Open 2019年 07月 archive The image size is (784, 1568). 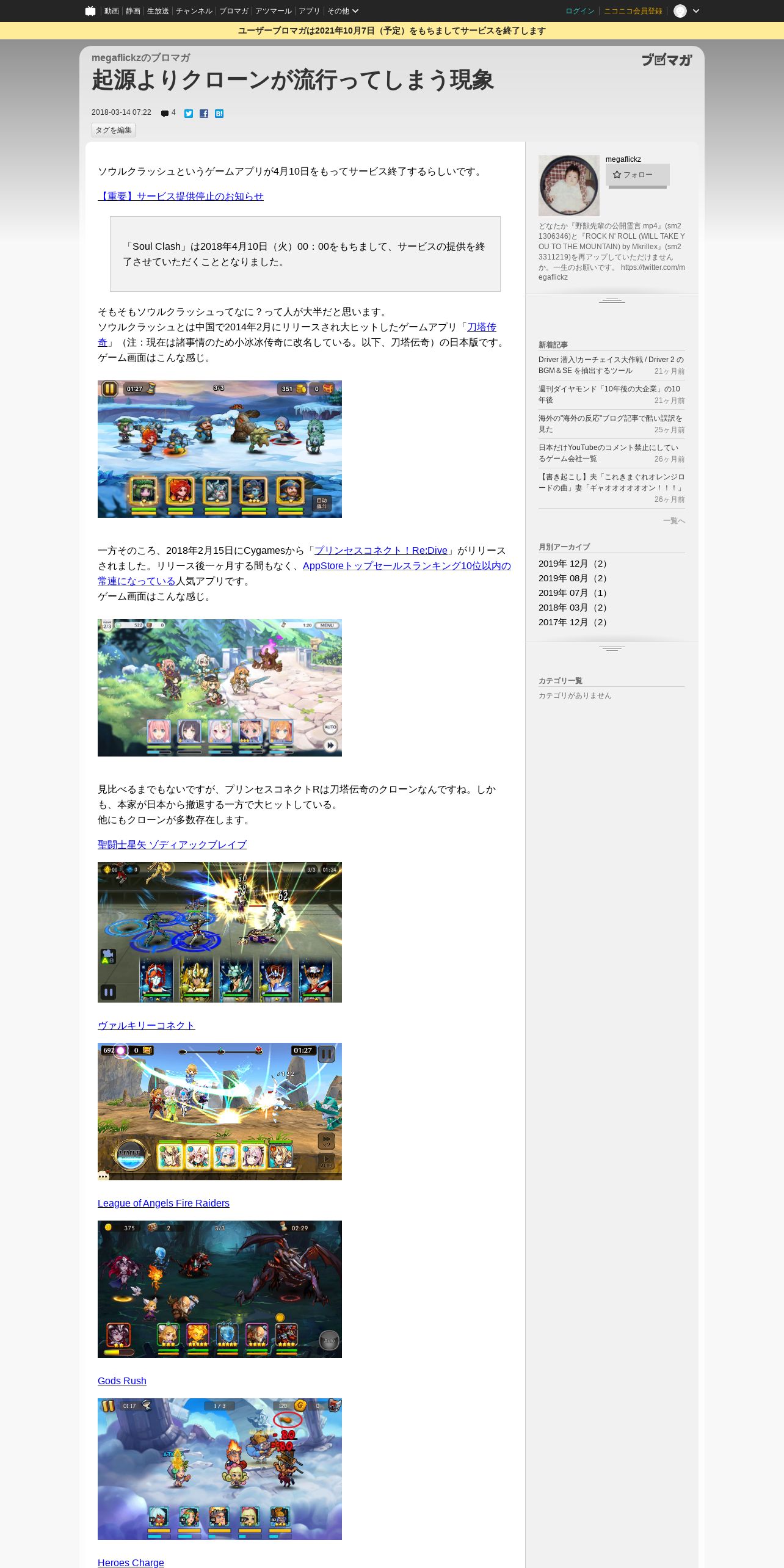tap(574, 593)
